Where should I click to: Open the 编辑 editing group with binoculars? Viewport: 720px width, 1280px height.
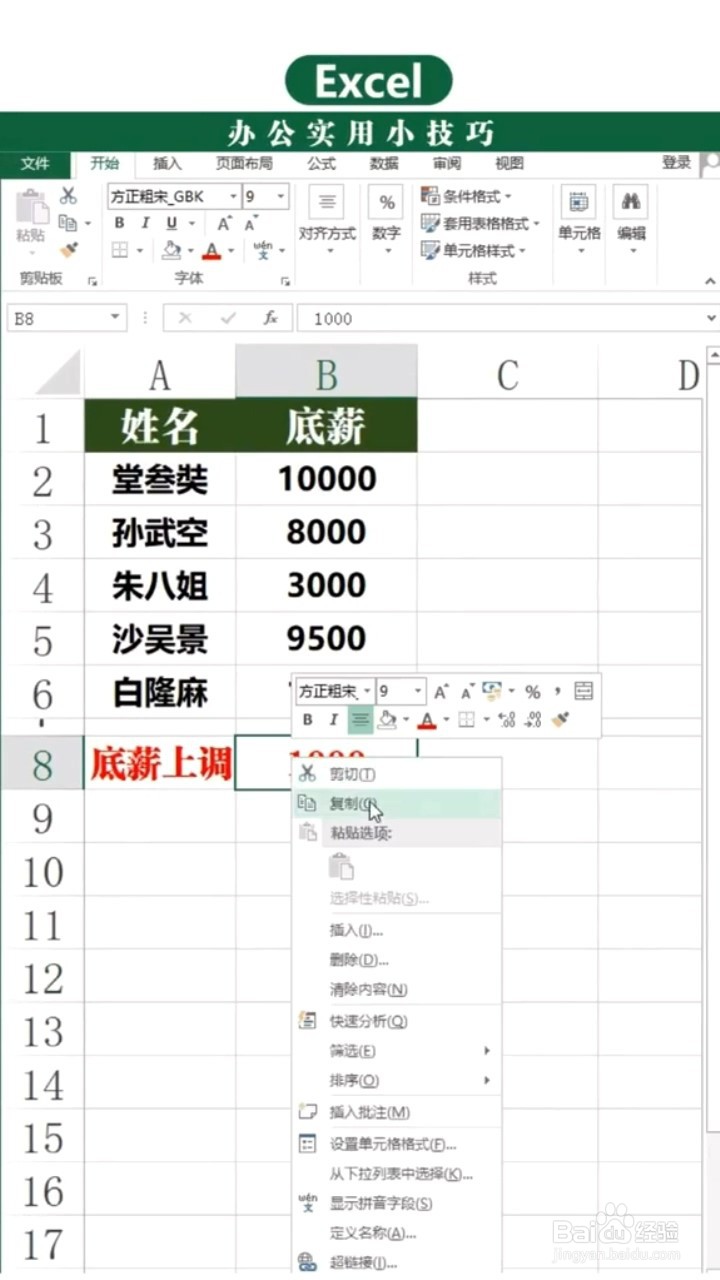[631, 218]
